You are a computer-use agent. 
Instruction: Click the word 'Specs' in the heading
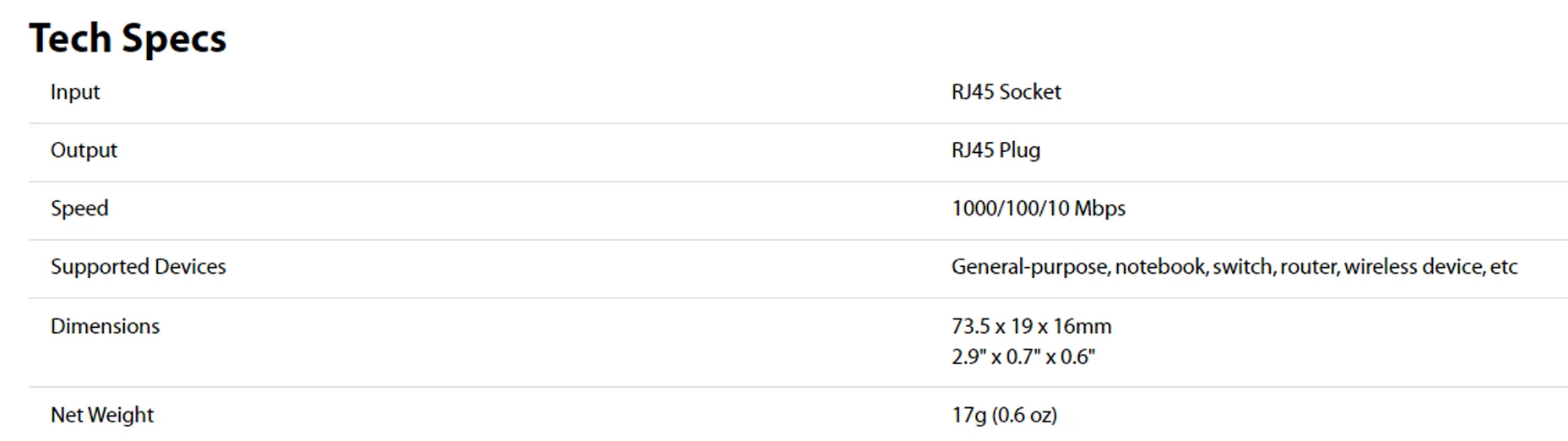173,40
